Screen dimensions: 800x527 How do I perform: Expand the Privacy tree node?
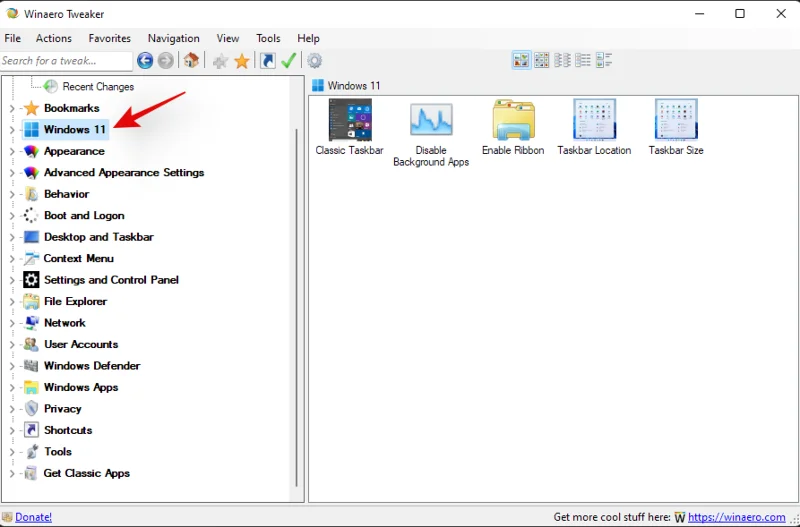(12, 409)
